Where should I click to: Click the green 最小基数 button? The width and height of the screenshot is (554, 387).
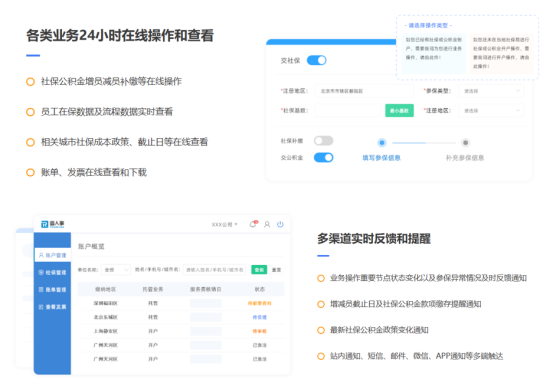point(399,111)
